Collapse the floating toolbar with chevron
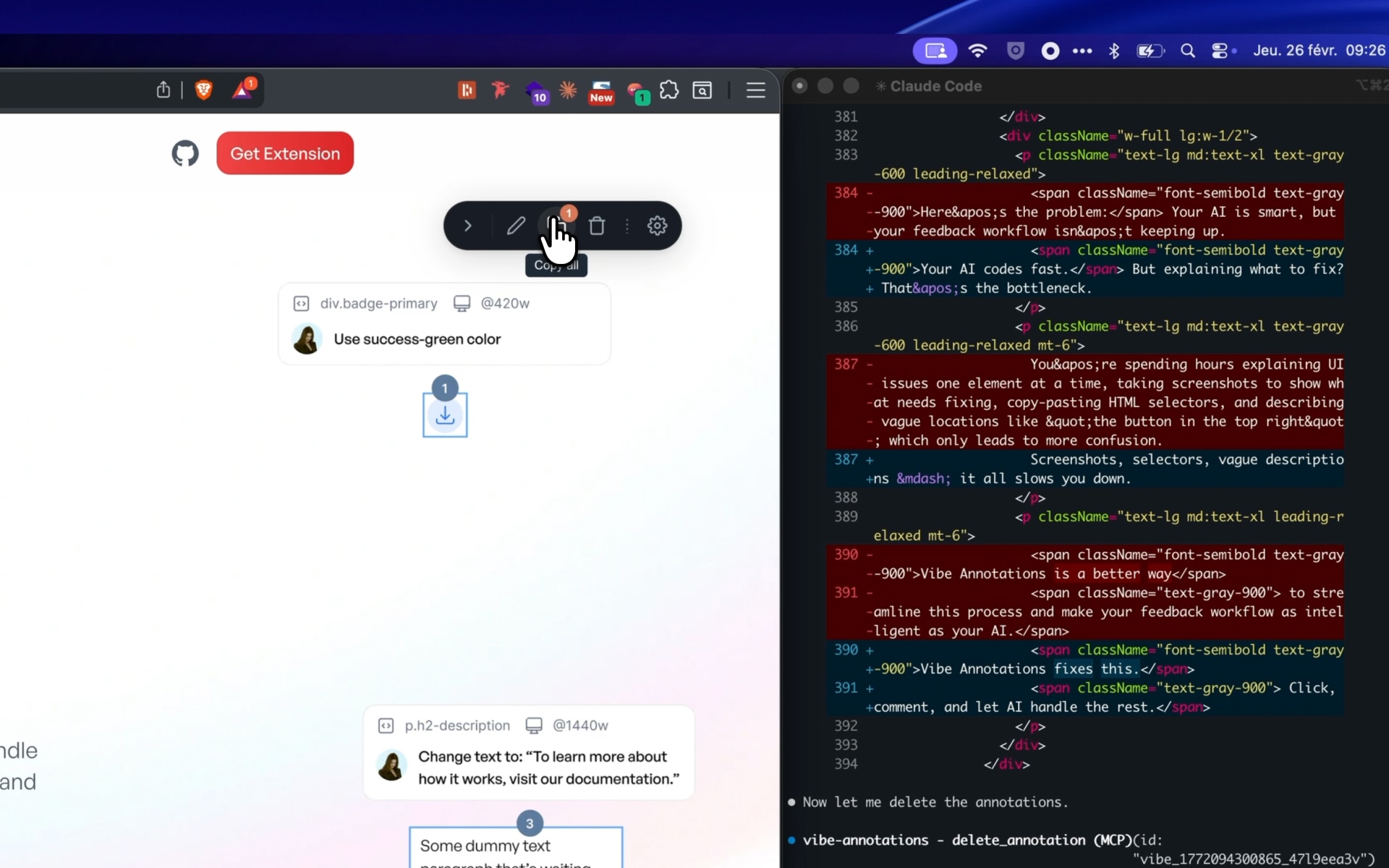This screenshot has height=868, width=1389. pos(468,226)
